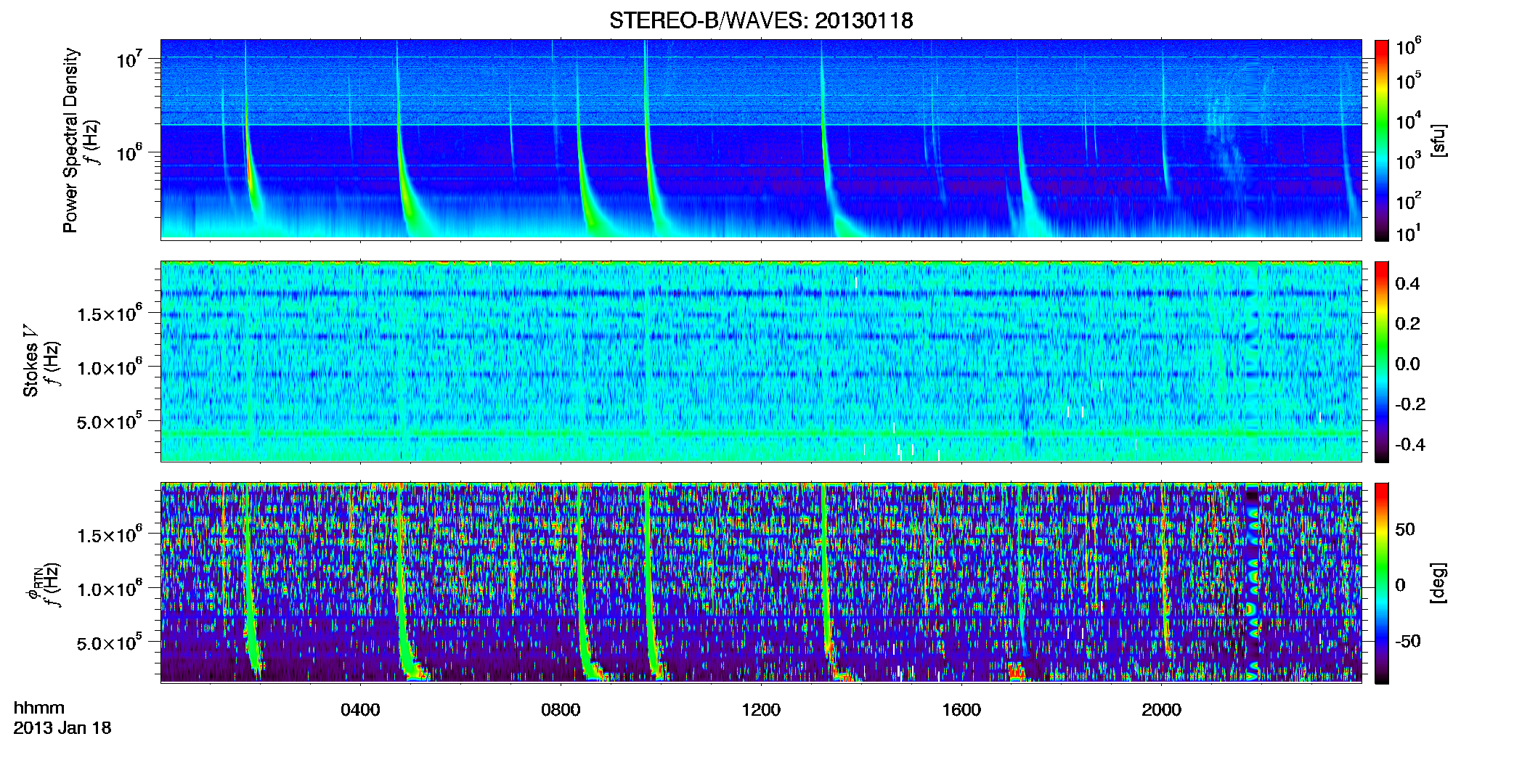The width and height of the screenshot is (1522, 784).
Task: Click the title STEREO-B/WAVES: 20130118
Action: pyautogui.click(x=761, y=20)
